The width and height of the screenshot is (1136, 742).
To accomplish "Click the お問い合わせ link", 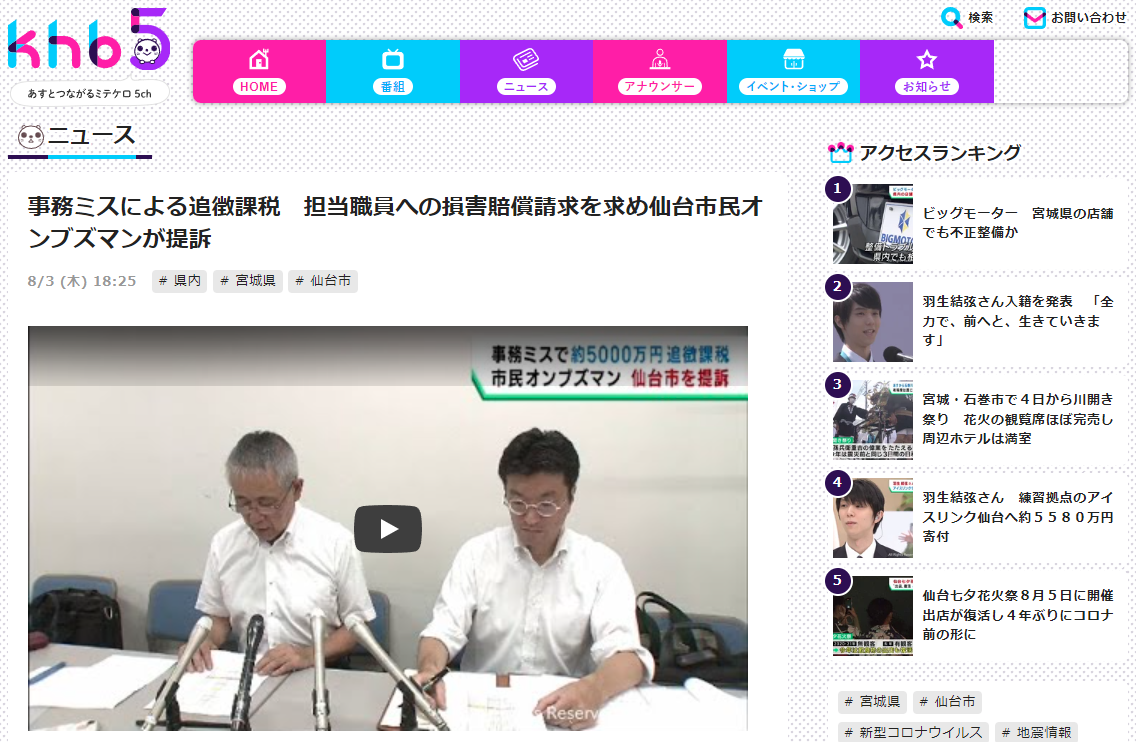I will pyautogui.click(x=1089, y=17).
